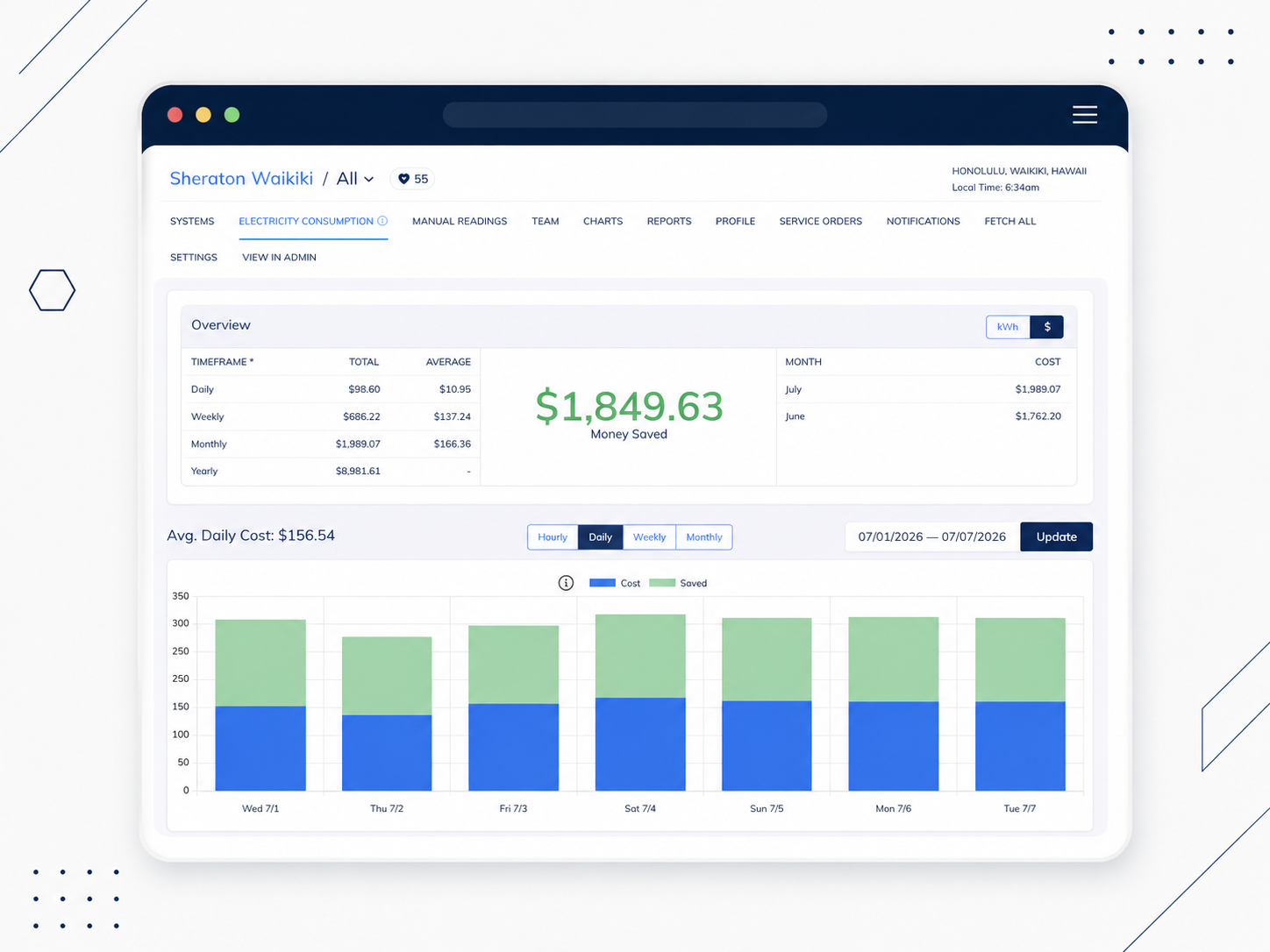
Task: Open the Reports tab
Action: pos(669,222)
